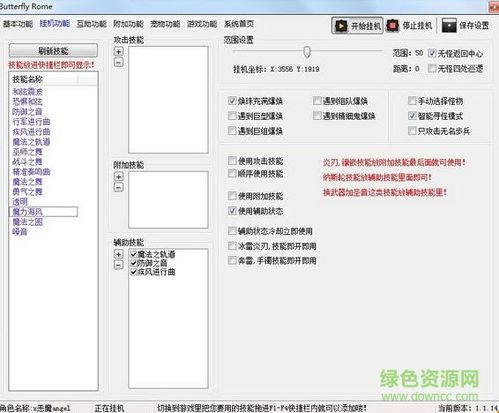Uncheck 魔法之轨道 in 辅助技能 list
This screenshot has width=499, height=413.
[134, 254]
